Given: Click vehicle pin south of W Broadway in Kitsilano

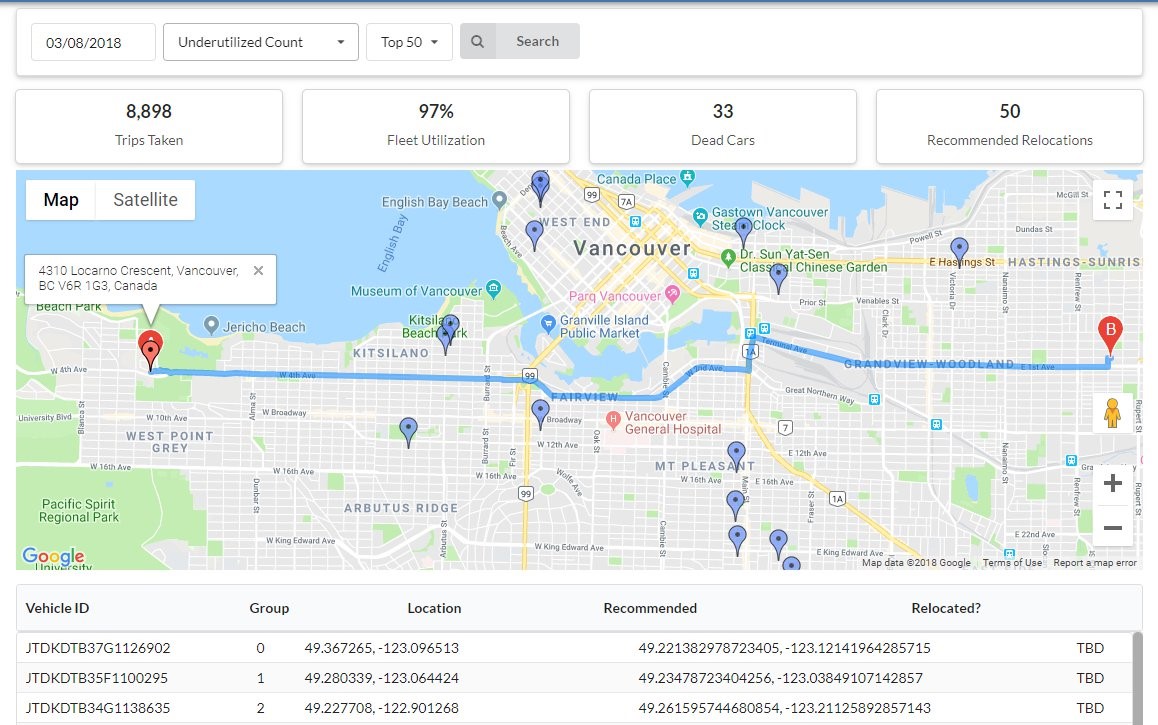Looking at the screenshot, I should point(408,433).
